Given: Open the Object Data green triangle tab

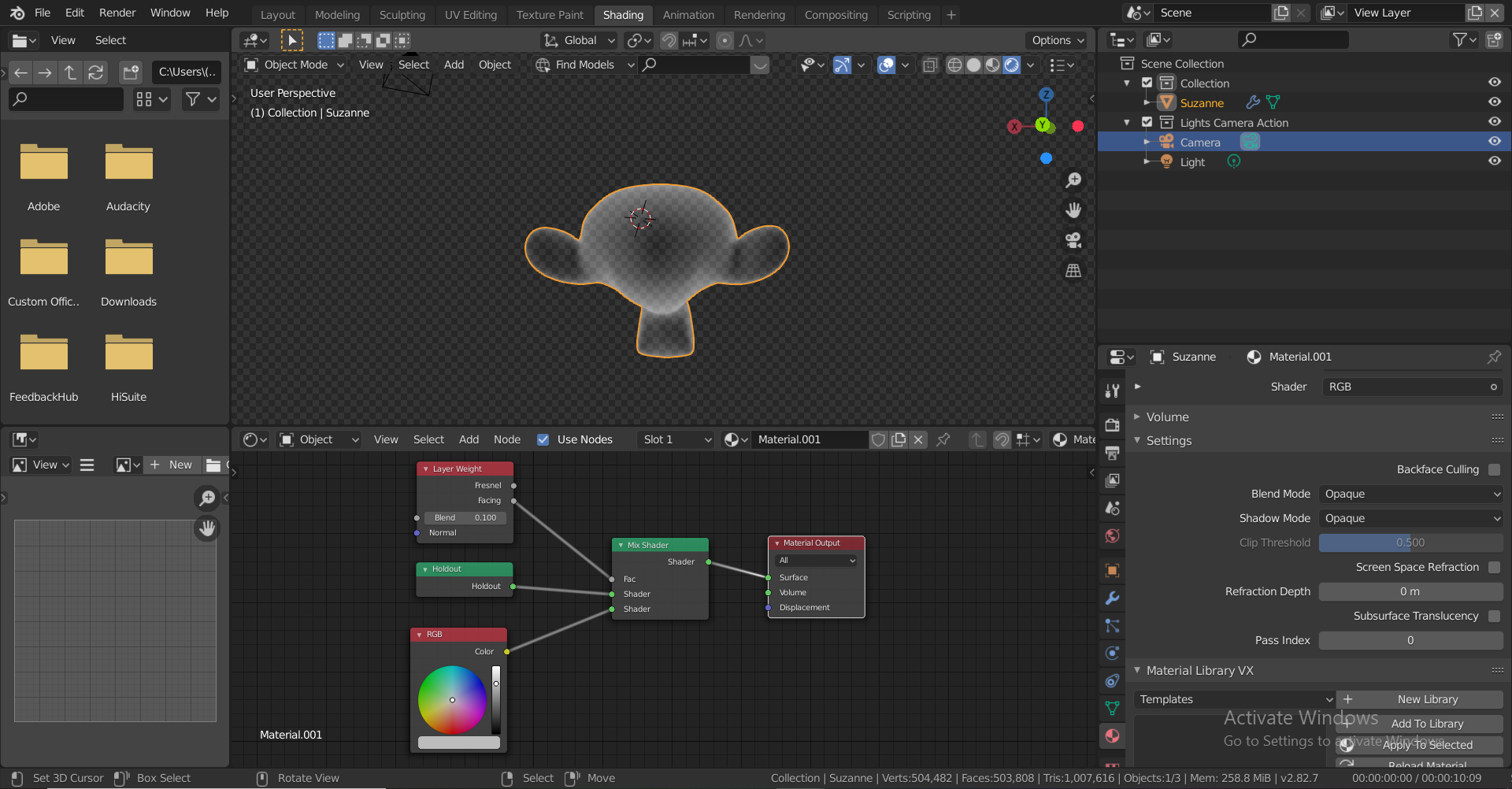Looking at the screenshot, I should pyautogui.click(x=1112, y=708).
